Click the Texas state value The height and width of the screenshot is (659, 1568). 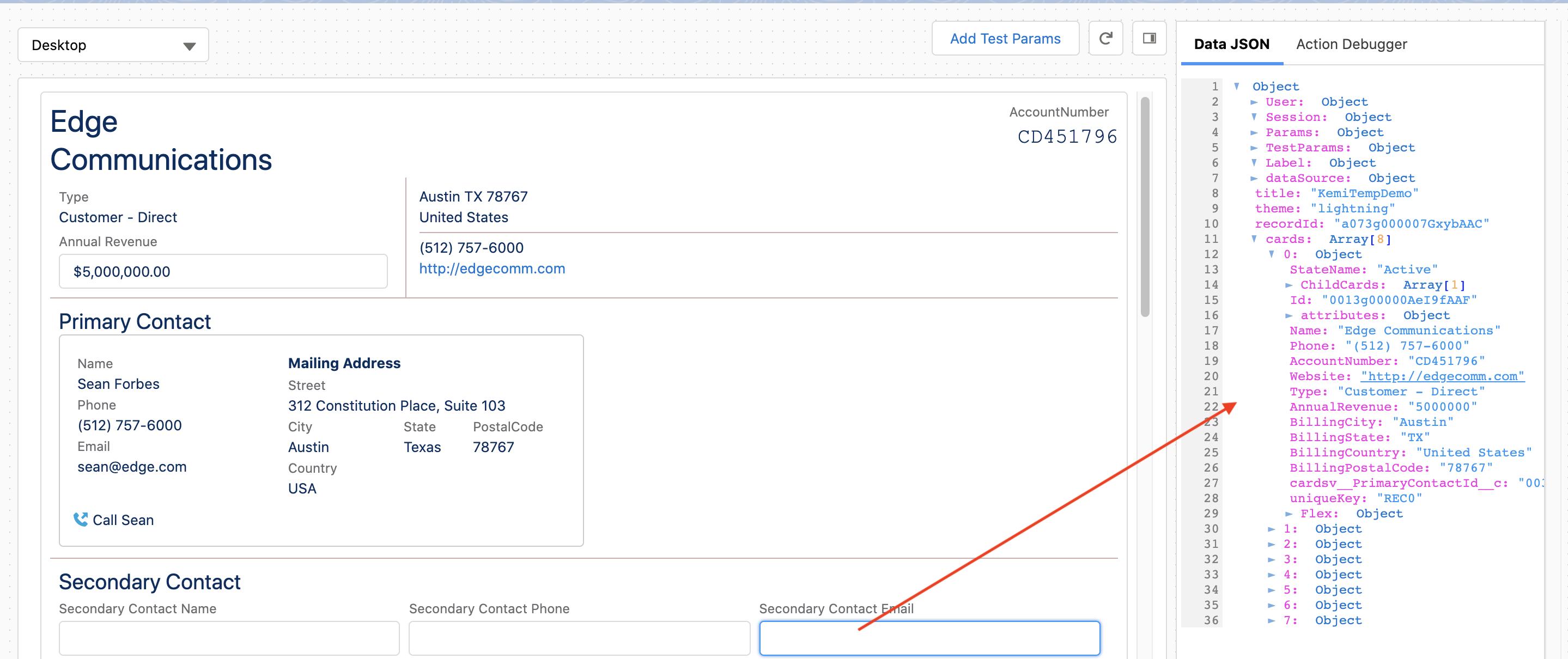click(x=422, y=447)
